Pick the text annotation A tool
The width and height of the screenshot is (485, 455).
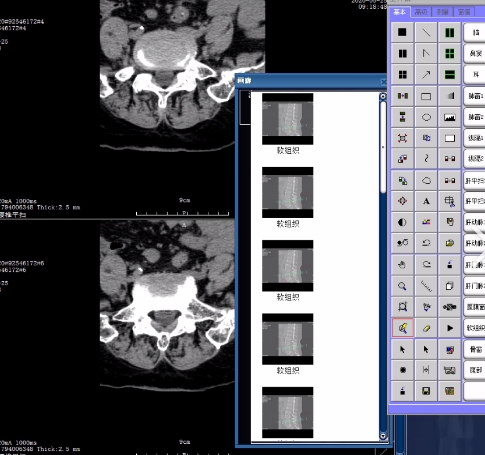(x=426, y=201)
